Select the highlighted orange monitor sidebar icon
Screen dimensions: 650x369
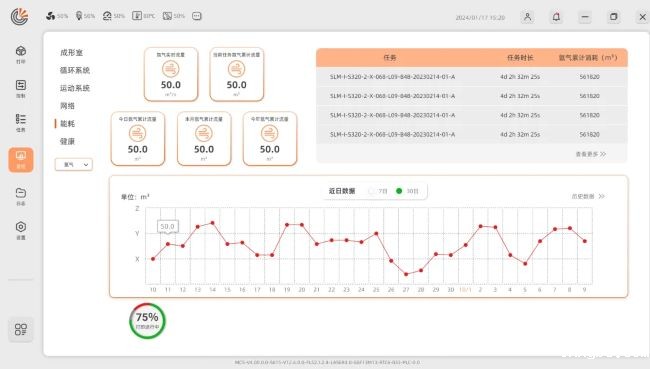click(x=21, y=160)
